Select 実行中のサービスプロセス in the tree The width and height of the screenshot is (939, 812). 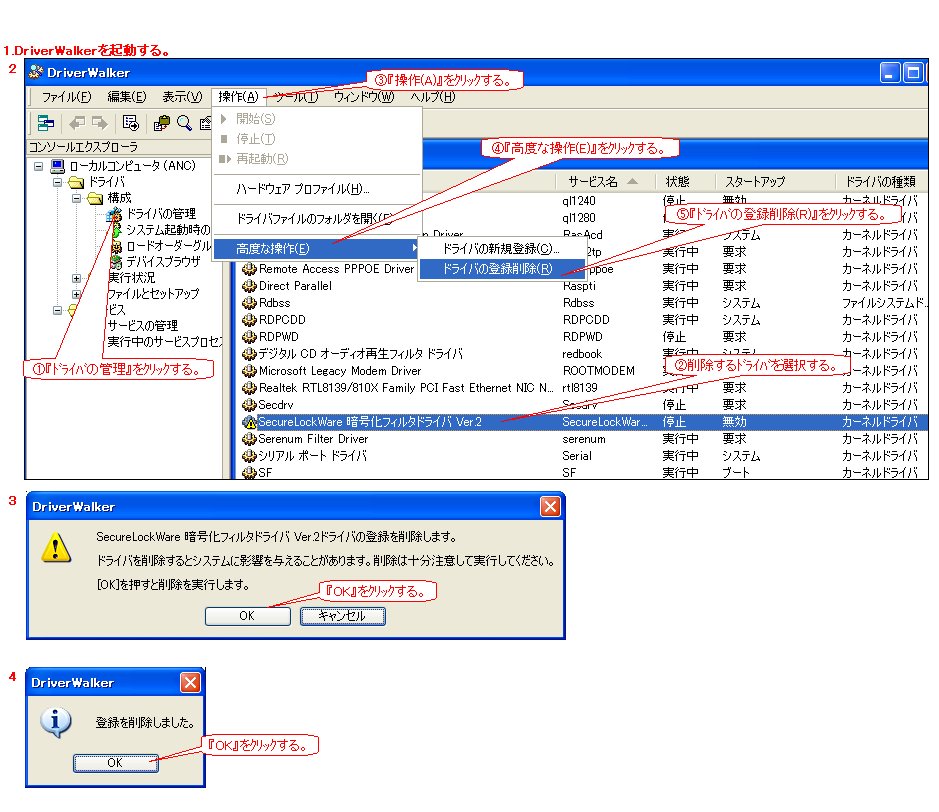coord(165,342)
